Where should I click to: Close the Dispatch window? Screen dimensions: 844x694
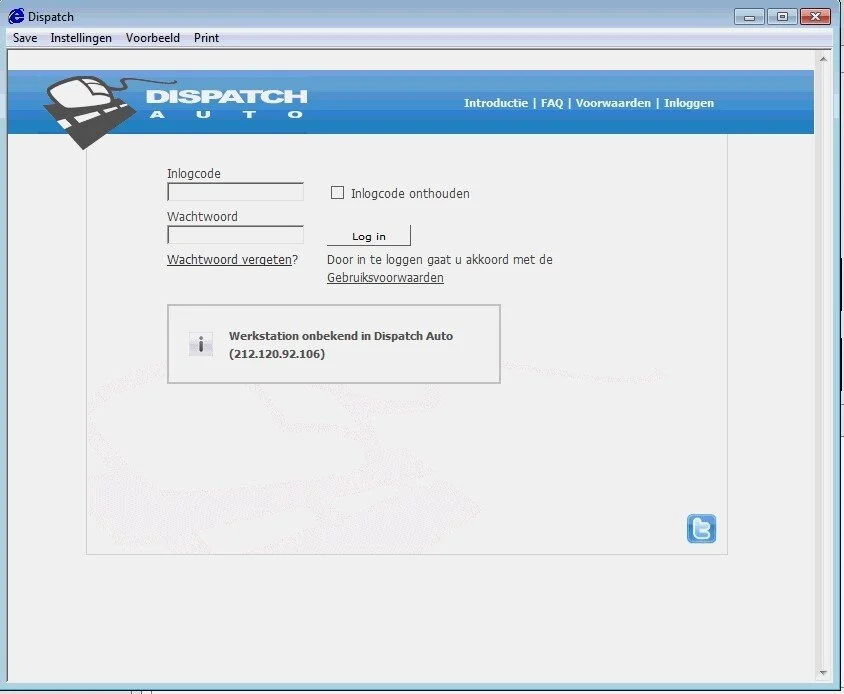tap(815, 17)
